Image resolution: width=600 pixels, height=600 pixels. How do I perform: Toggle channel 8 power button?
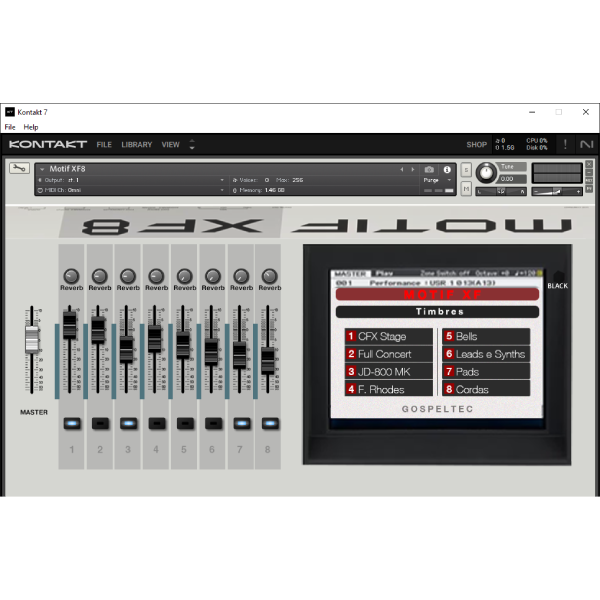click(x=270, y=424)
